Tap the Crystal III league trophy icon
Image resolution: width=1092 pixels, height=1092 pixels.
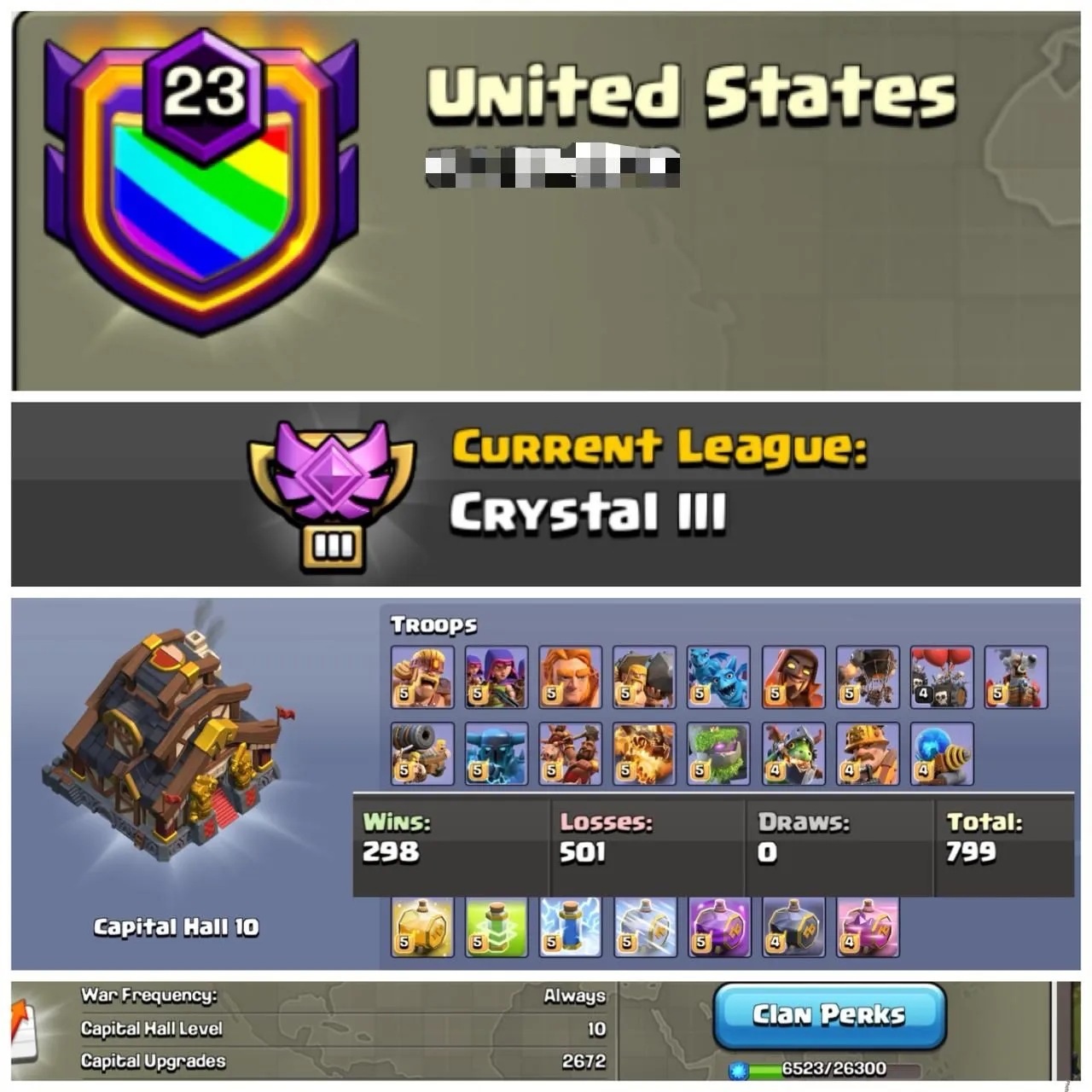coord(332,495)
